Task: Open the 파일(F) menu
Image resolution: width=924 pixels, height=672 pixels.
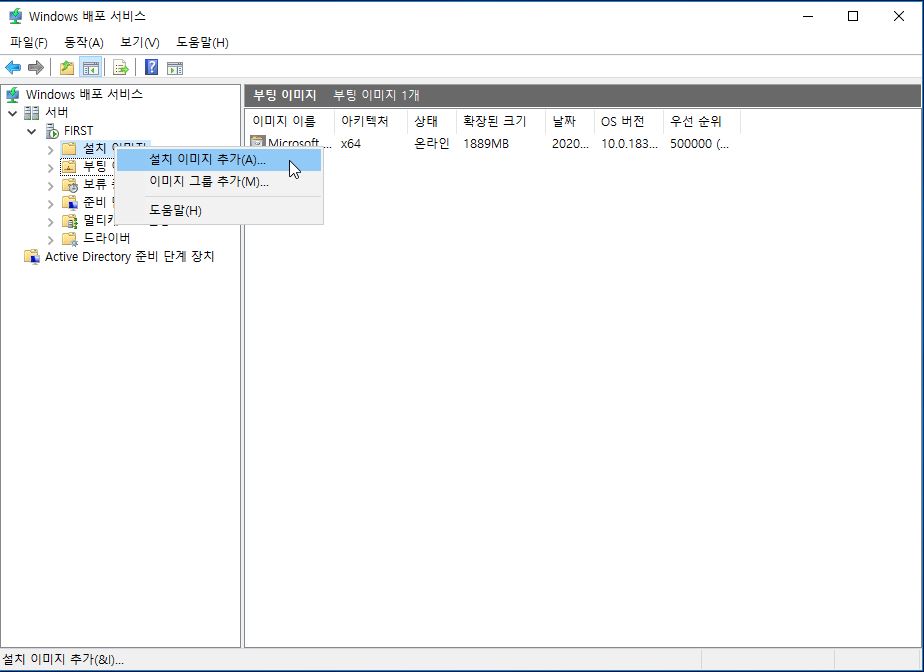Action: click(x=29, y=42)
